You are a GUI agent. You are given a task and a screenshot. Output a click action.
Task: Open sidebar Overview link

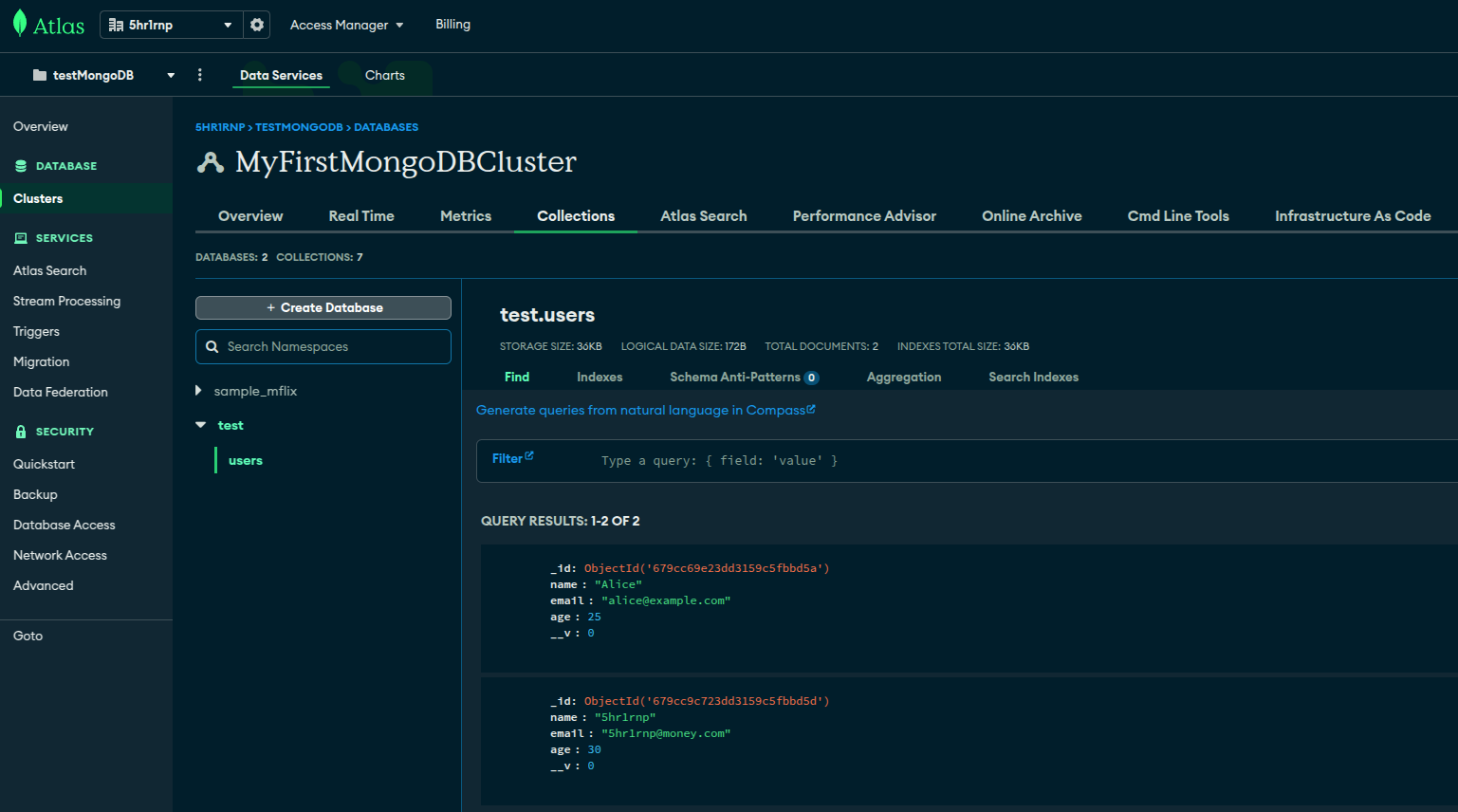pos(41,126)
